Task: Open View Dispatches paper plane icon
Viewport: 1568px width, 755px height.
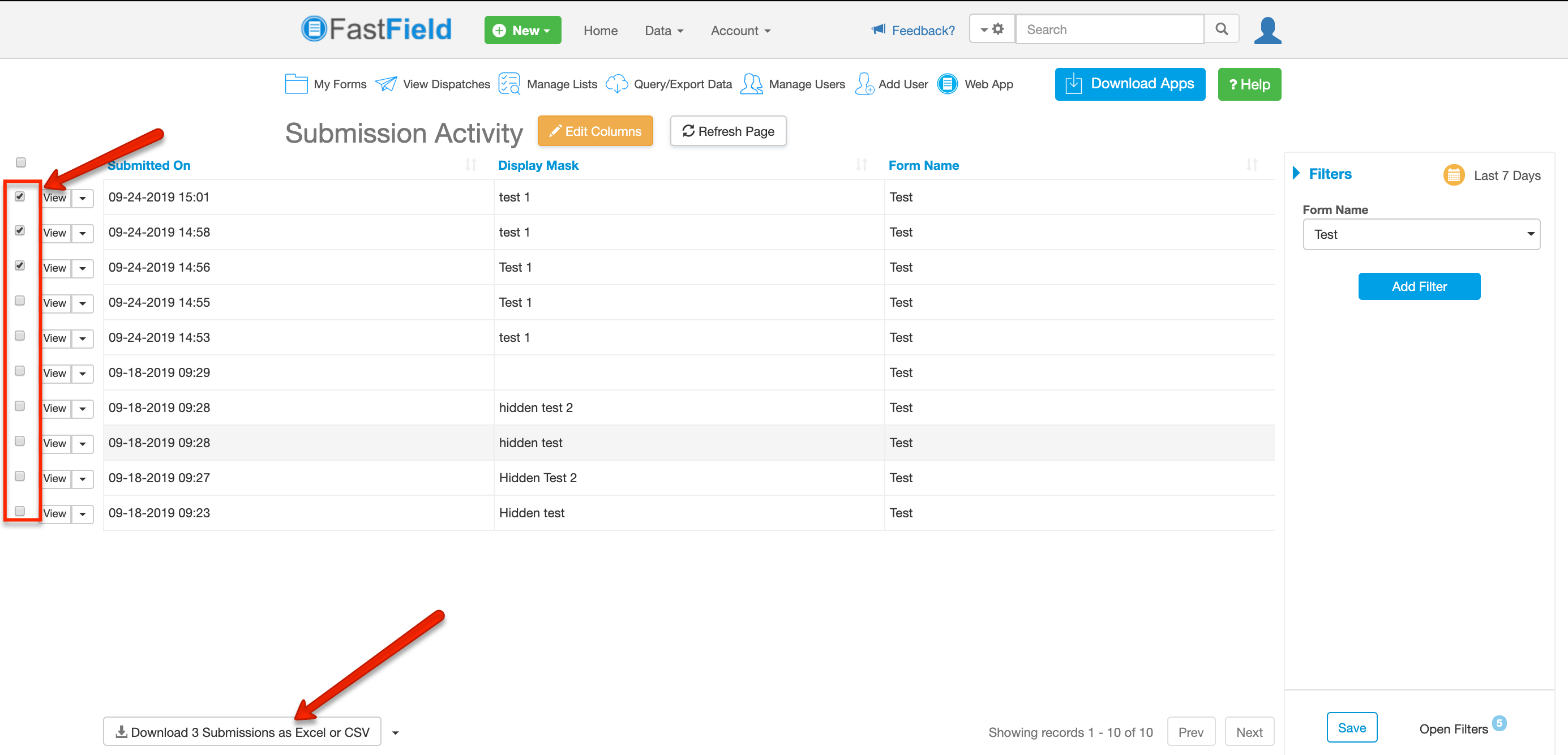Action: [386, 84]
